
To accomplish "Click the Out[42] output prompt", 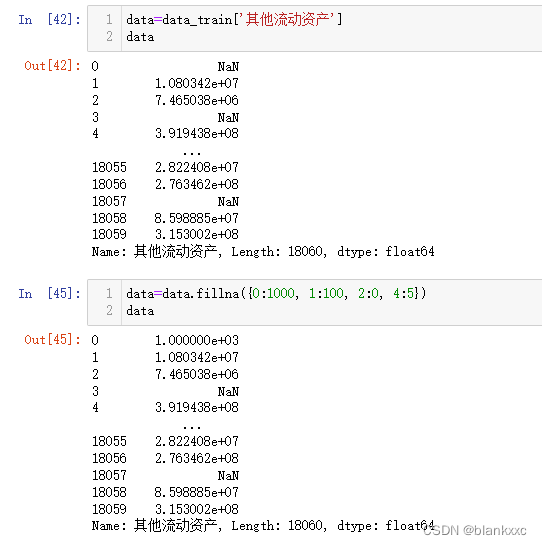I will [52, 66].
